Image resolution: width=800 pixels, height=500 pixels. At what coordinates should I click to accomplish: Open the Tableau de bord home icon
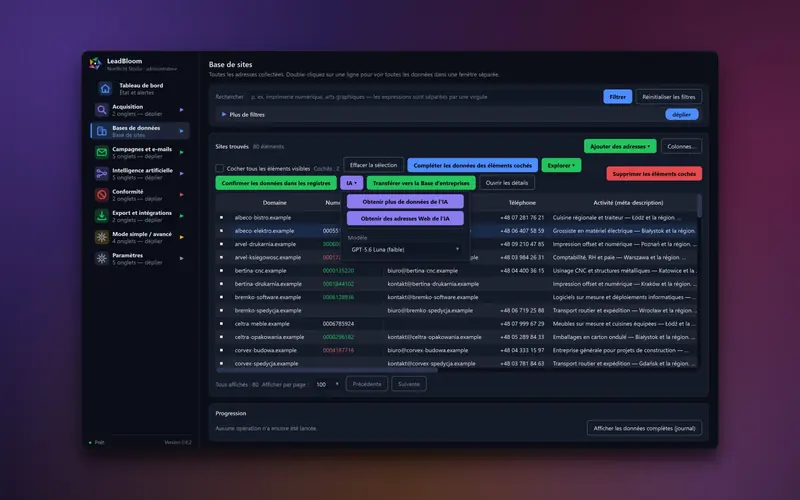105,89
